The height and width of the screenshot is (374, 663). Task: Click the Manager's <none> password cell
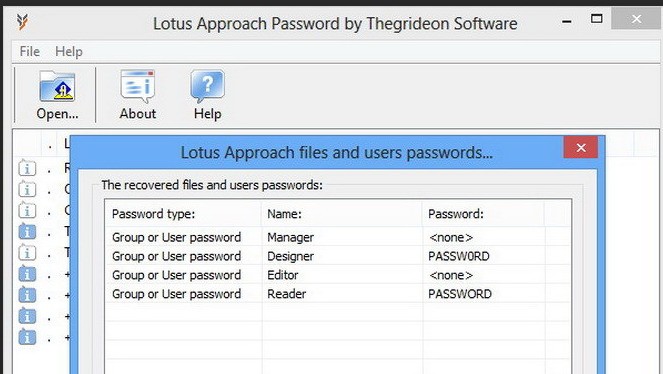[x=451, y=237]
